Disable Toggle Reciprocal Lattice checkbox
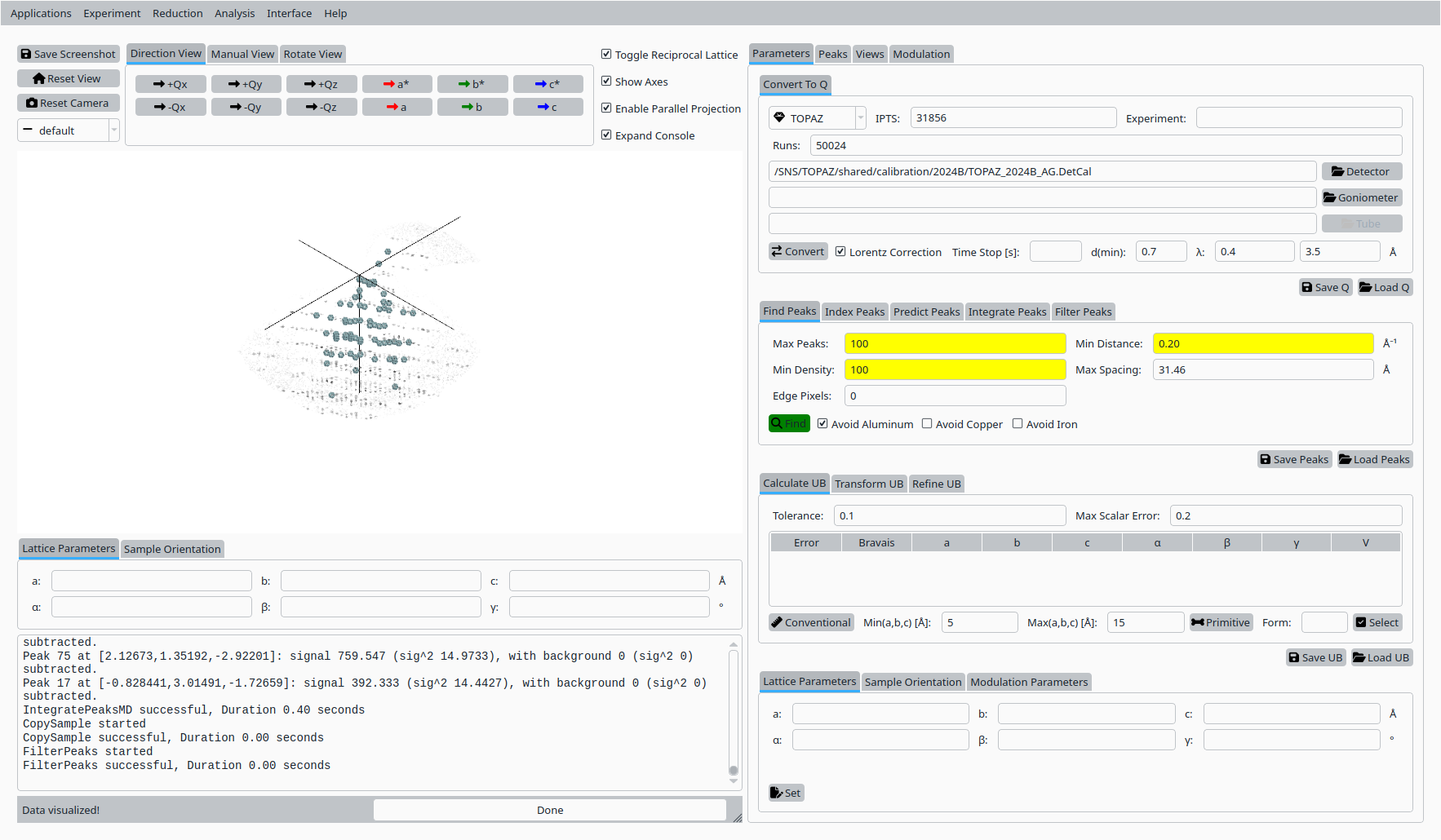1441x840 pixels. [x=606, y=55]
